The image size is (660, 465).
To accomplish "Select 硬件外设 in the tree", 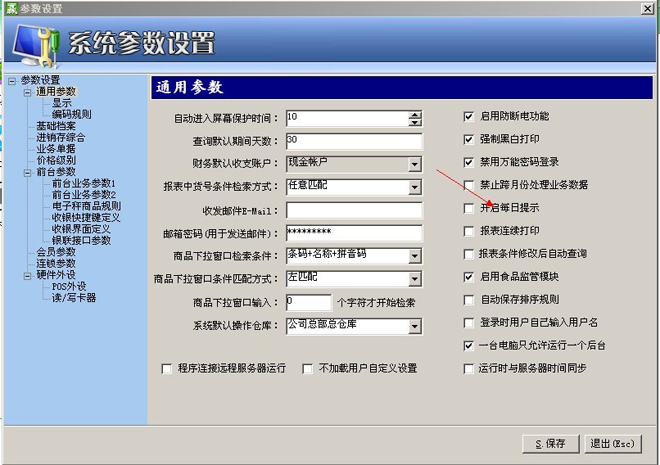I will tap(56, 275).
